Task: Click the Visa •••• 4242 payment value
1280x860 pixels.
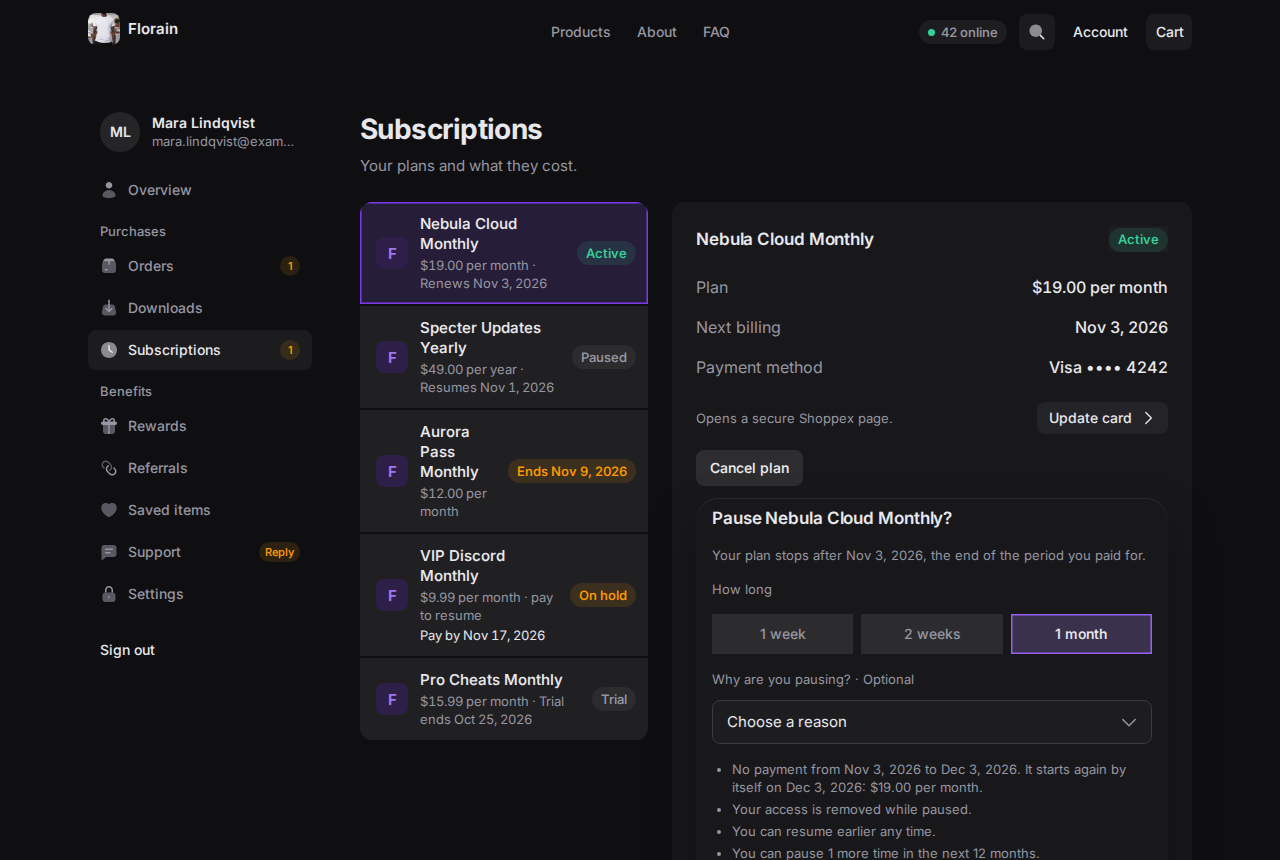Action: [x=1108, y=367]
